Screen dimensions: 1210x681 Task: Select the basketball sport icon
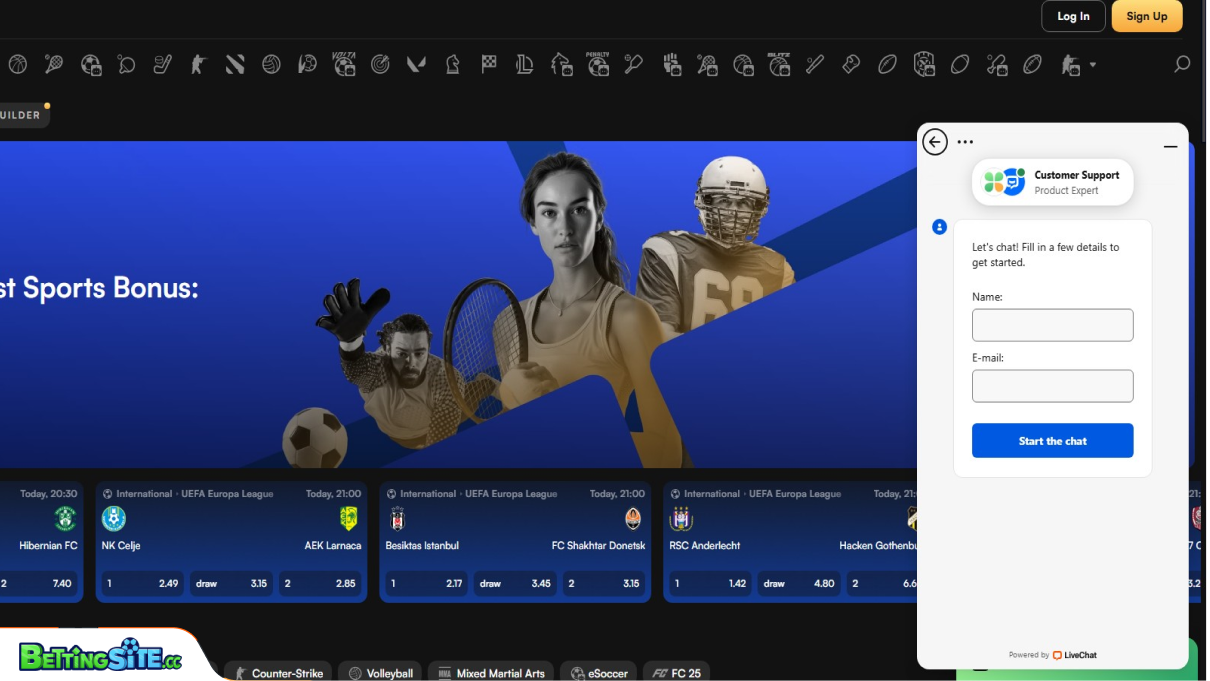pyautogui.click(x=17, y=64)
